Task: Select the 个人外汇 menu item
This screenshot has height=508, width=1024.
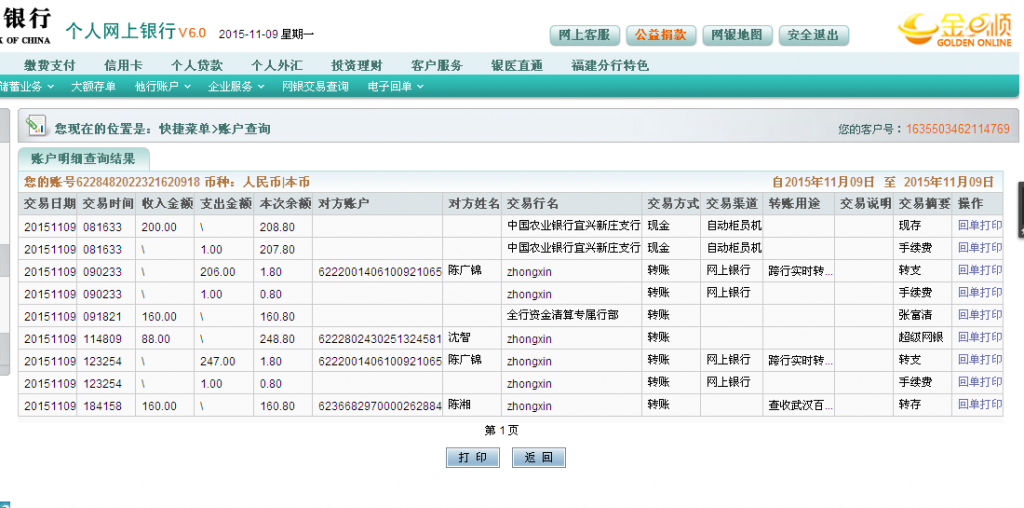Action: tap(276, 65)
